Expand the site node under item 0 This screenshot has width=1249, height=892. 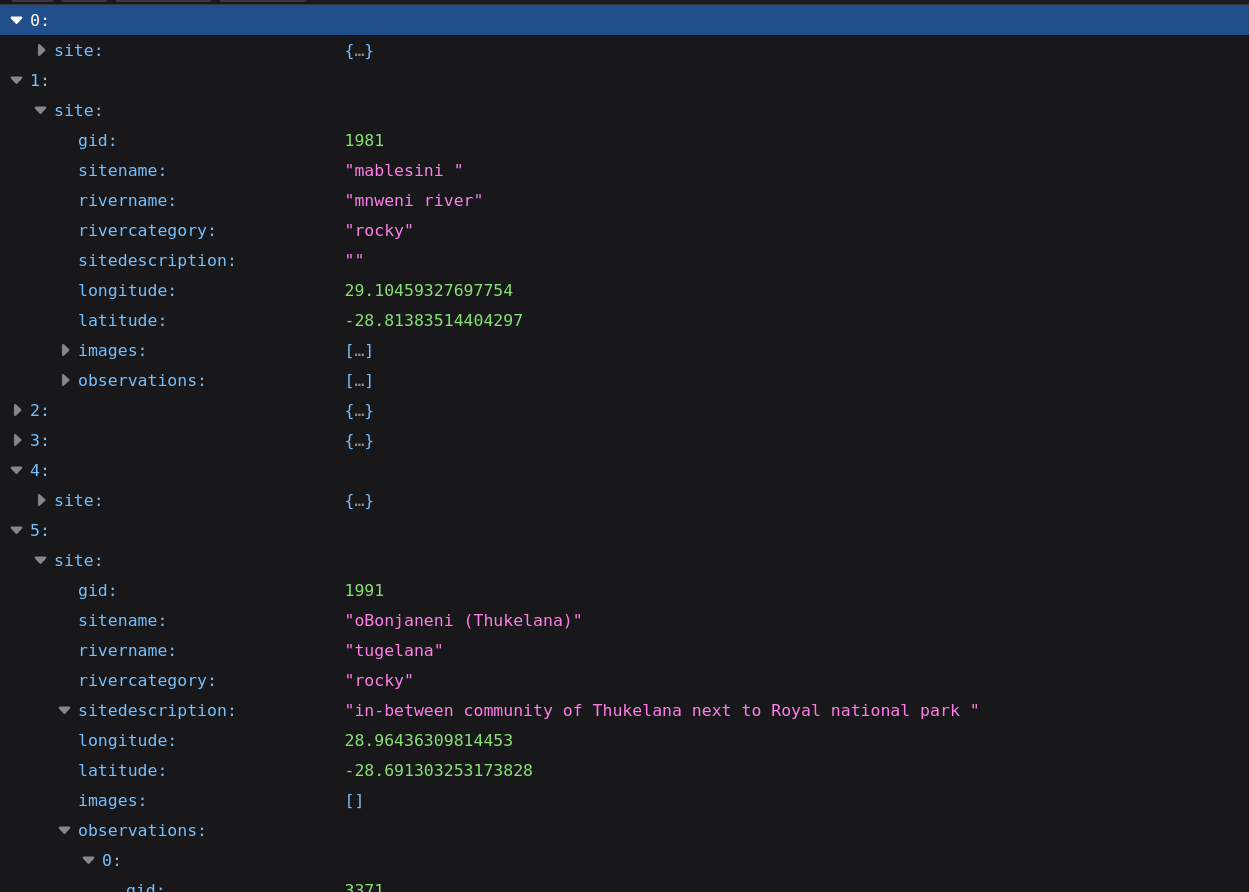pos(41,50)
